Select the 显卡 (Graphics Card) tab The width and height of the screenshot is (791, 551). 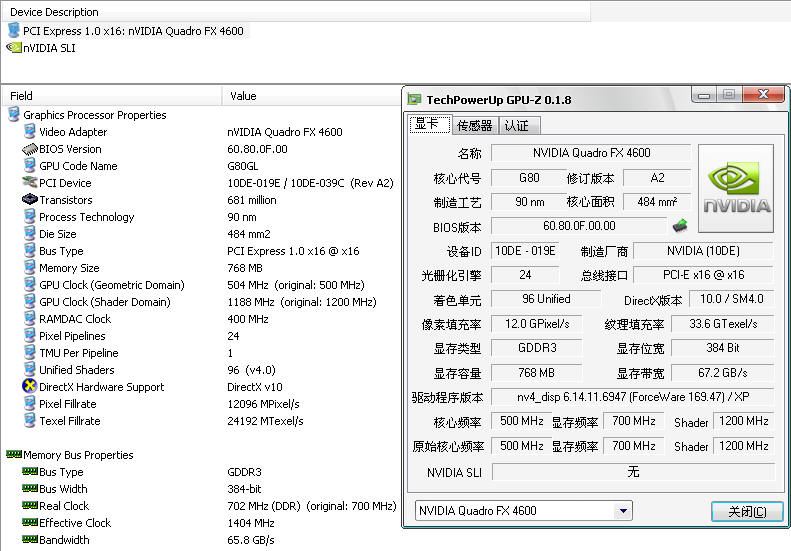pos(429,124)
